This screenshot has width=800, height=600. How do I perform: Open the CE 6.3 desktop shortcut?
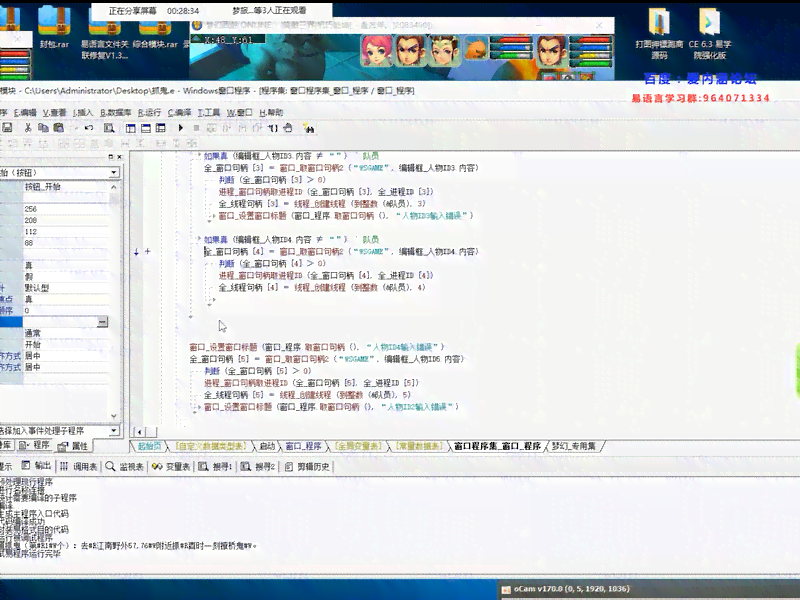pos(710,33)
